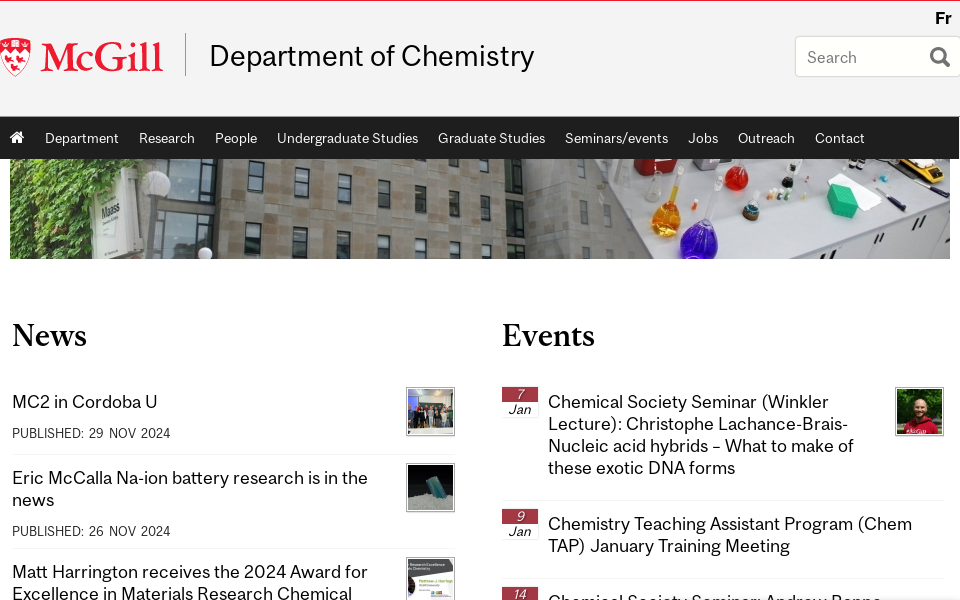
Task: Click the speaker photo thumbnail for Winkler Lecture
Action: 919,411
